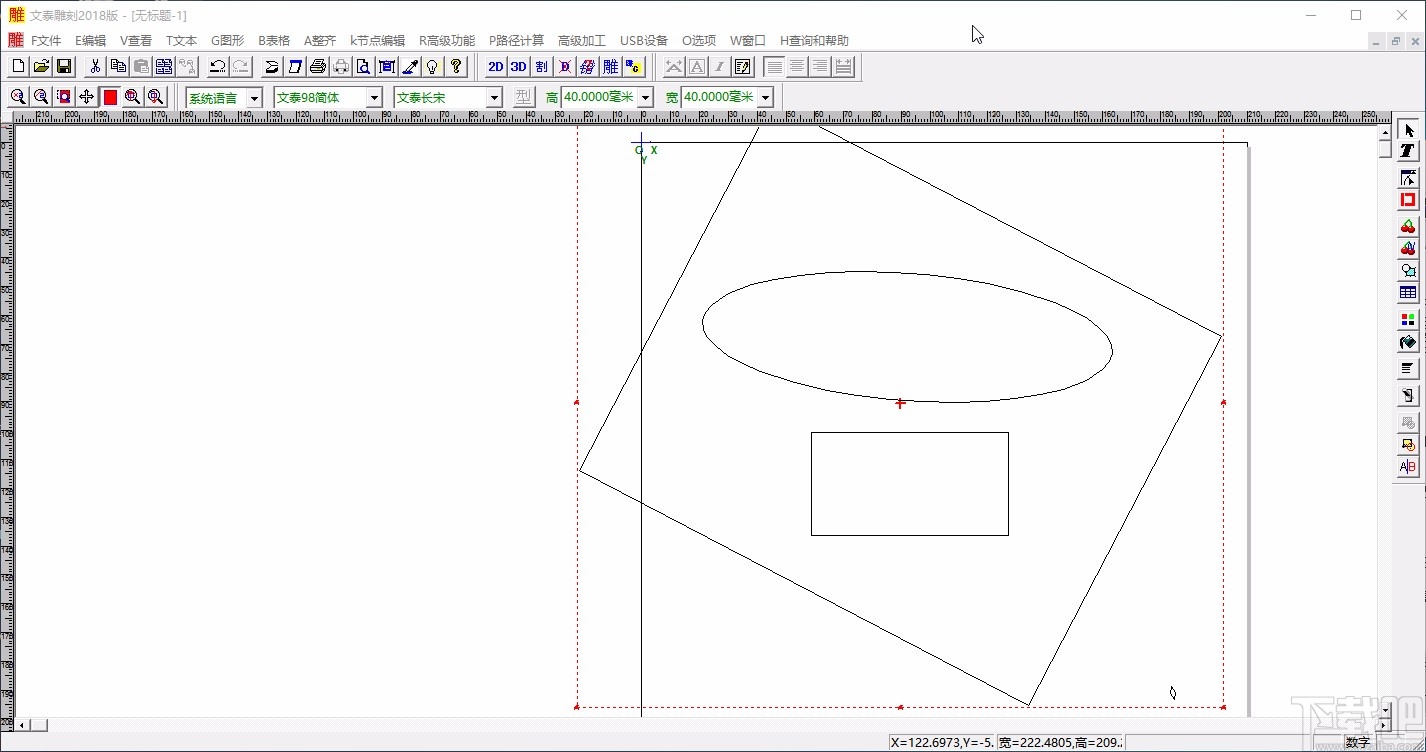Open the H查询和帮助 menu
Screen dimensions: 1426x752
tap(814, 41)
